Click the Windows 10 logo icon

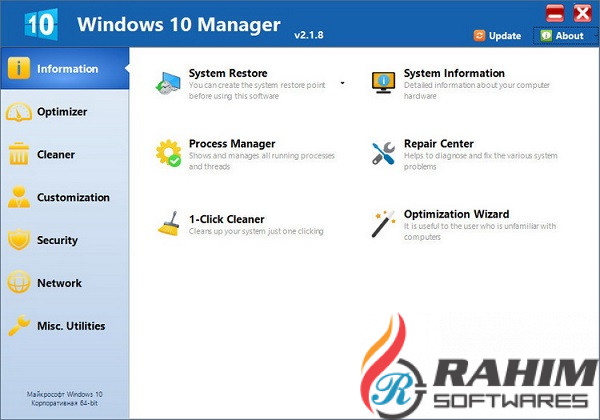[41, 24]
